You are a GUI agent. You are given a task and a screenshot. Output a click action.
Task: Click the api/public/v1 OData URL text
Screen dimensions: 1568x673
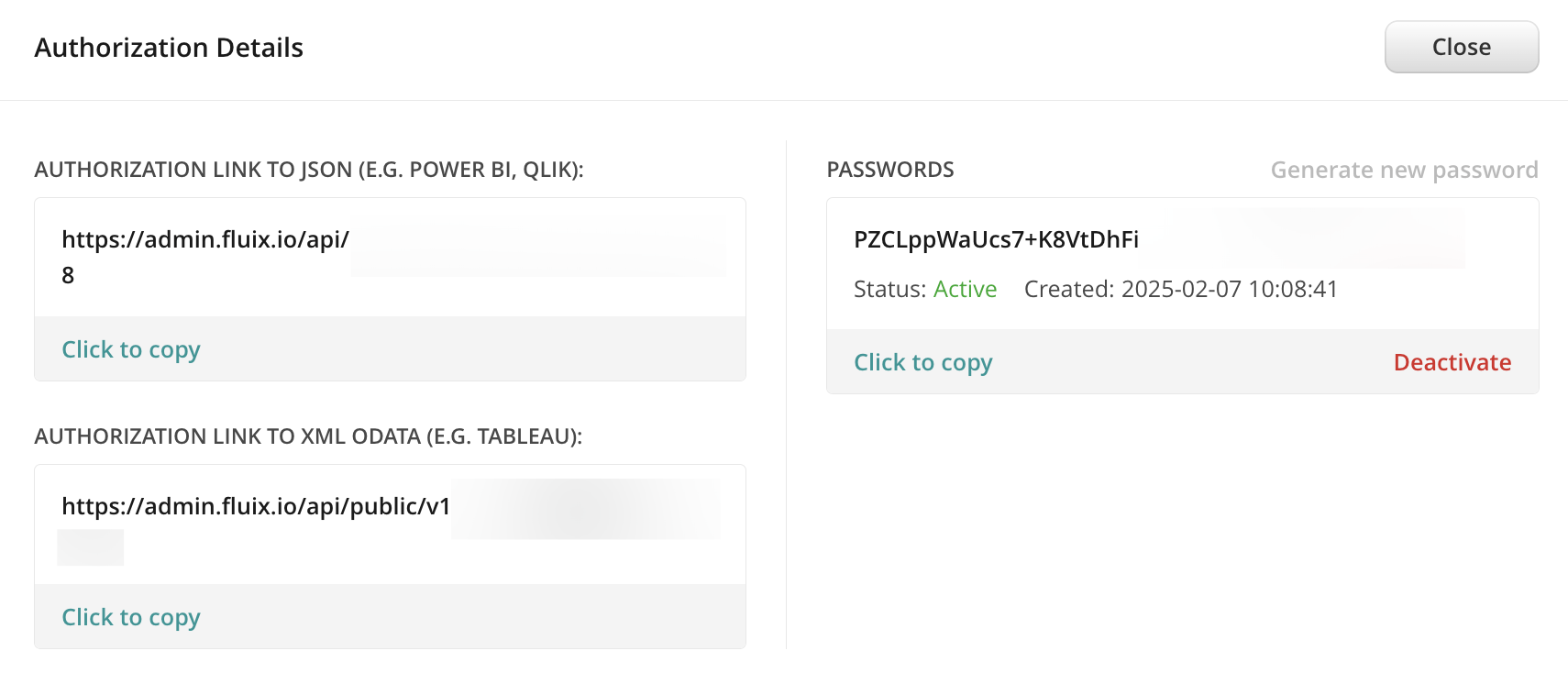tap(256, 506)
